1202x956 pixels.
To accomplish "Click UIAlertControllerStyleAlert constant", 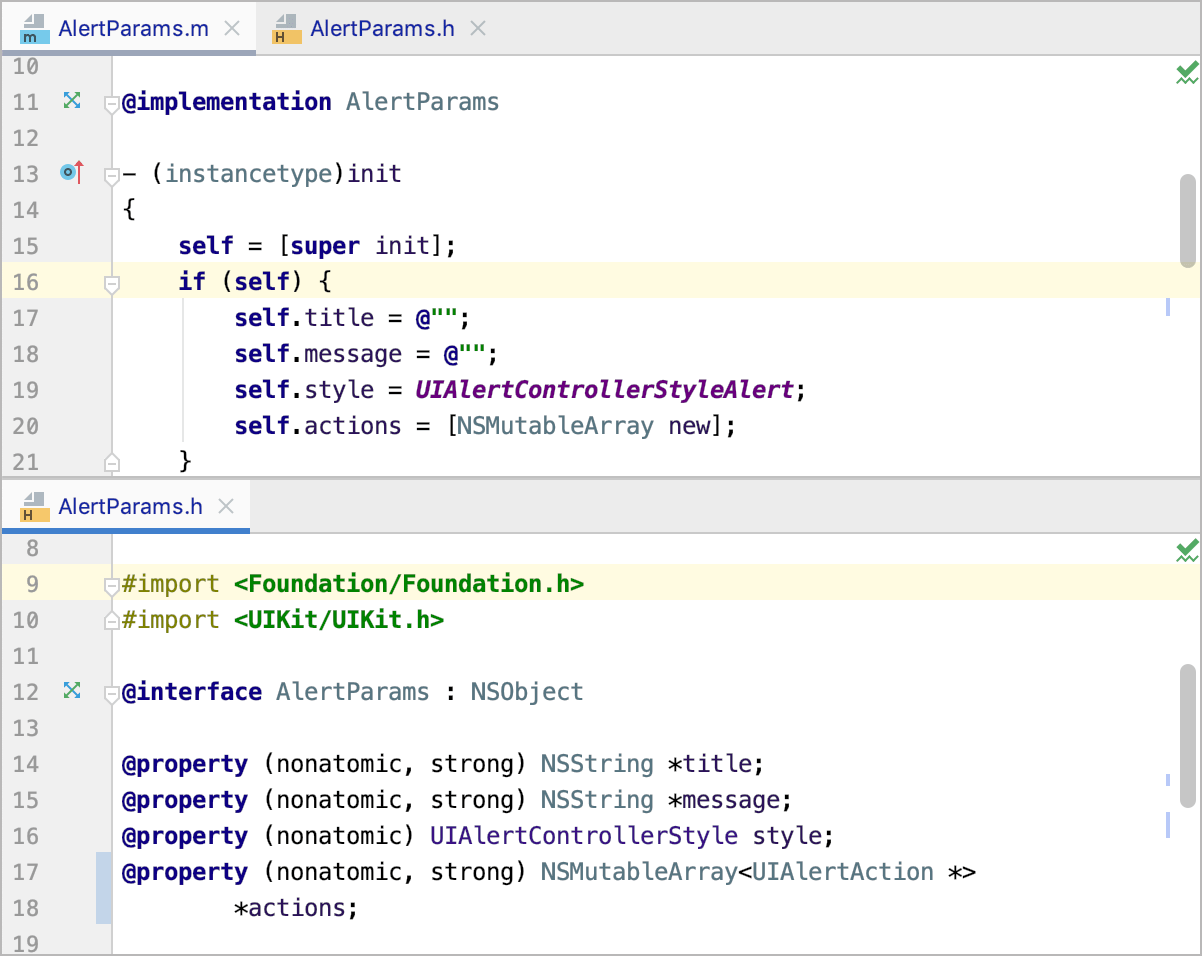I will tap(605, 390).
